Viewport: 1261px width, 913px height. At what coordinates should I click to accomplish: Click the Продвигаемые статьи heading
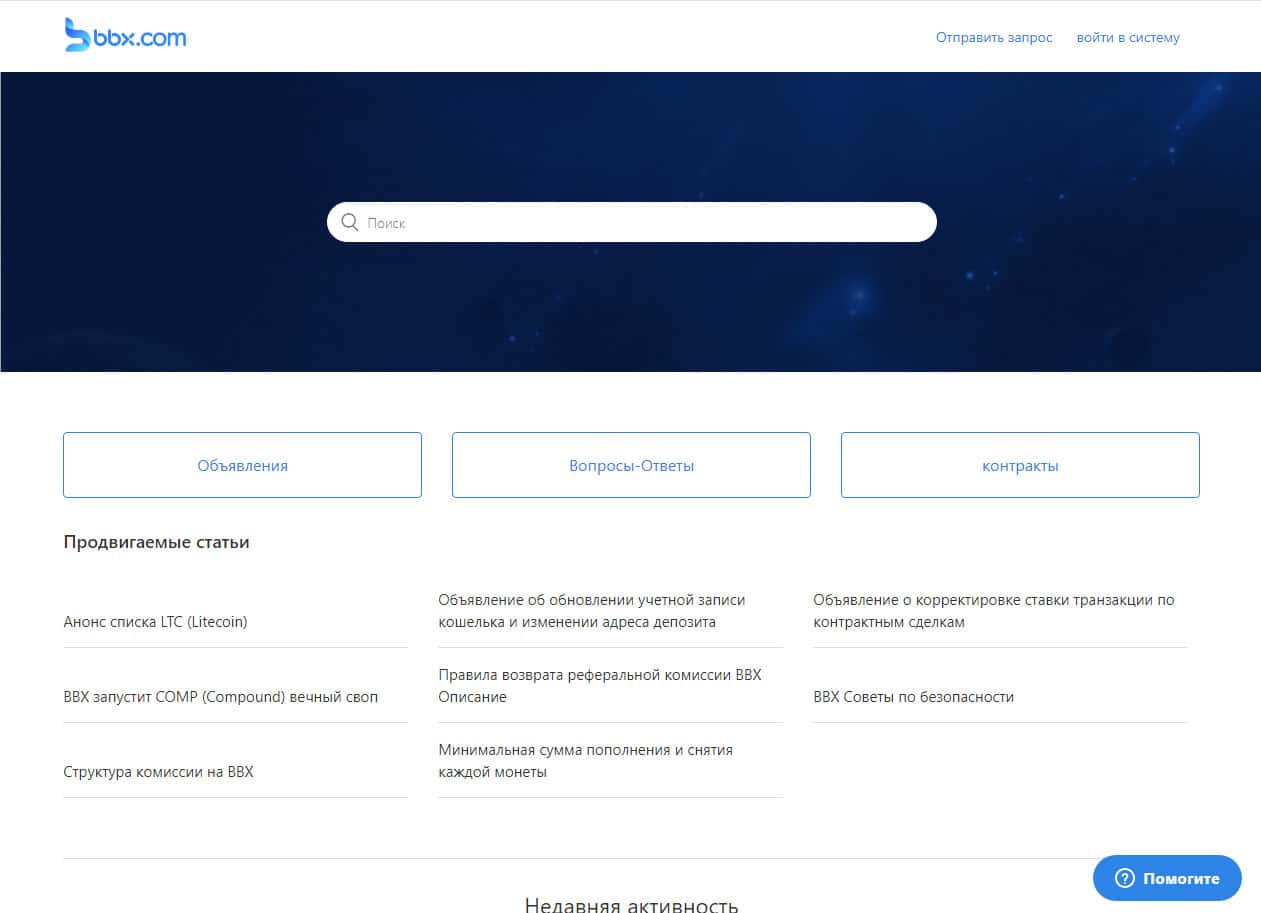click(x=156, y=542)
